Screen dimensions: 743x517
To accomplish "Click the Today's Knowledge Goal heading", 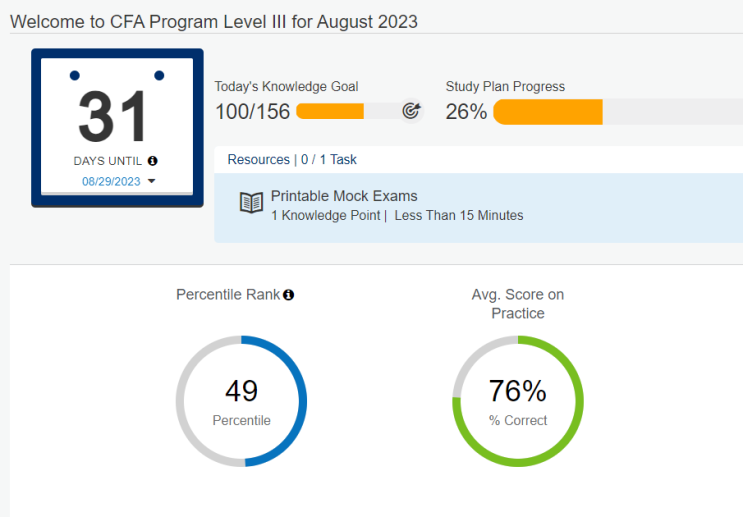I will (286, 87).
